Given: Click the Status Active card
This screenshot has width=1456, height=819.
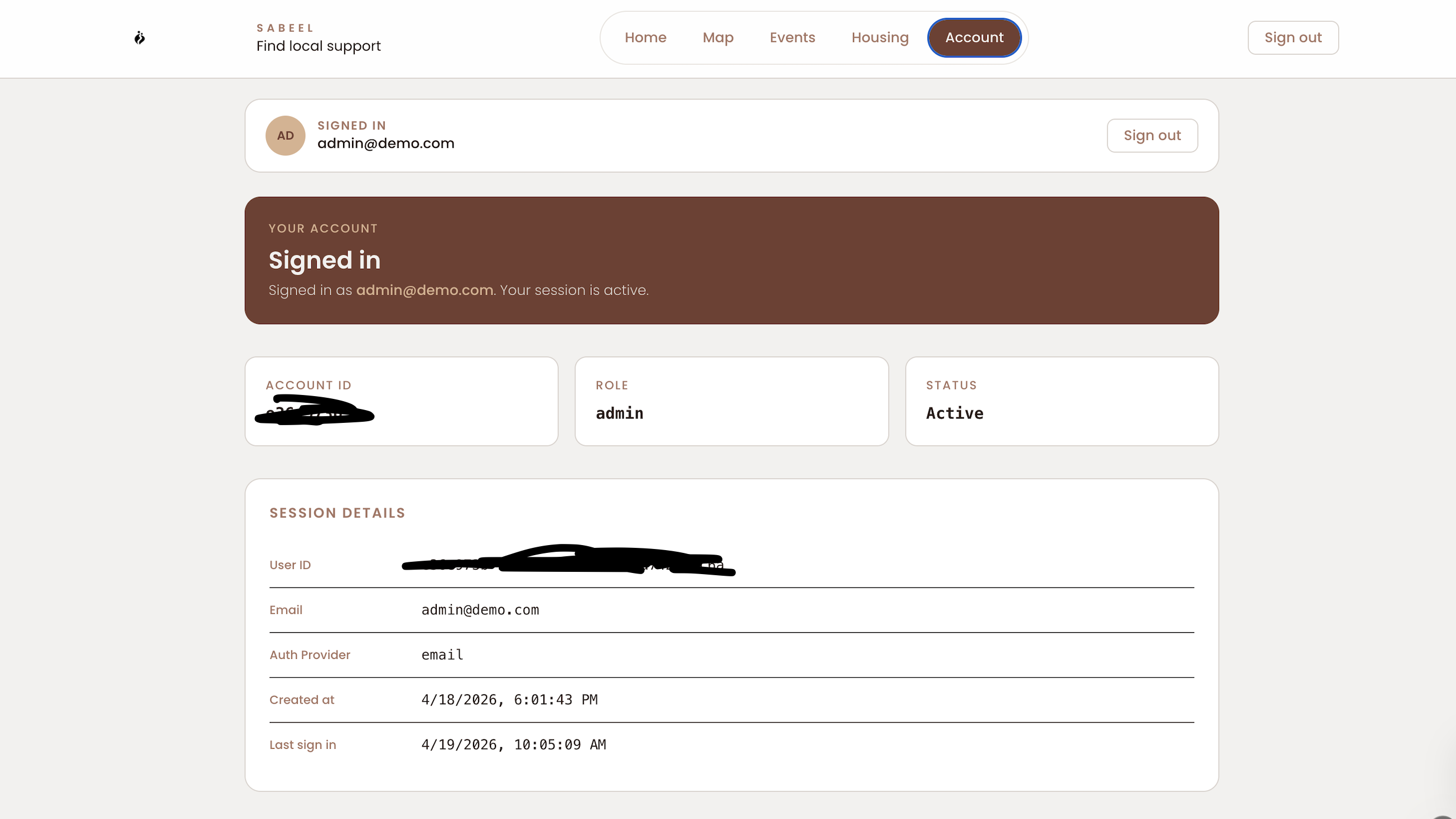Looking at the screenshot, I should [1061, 401].
